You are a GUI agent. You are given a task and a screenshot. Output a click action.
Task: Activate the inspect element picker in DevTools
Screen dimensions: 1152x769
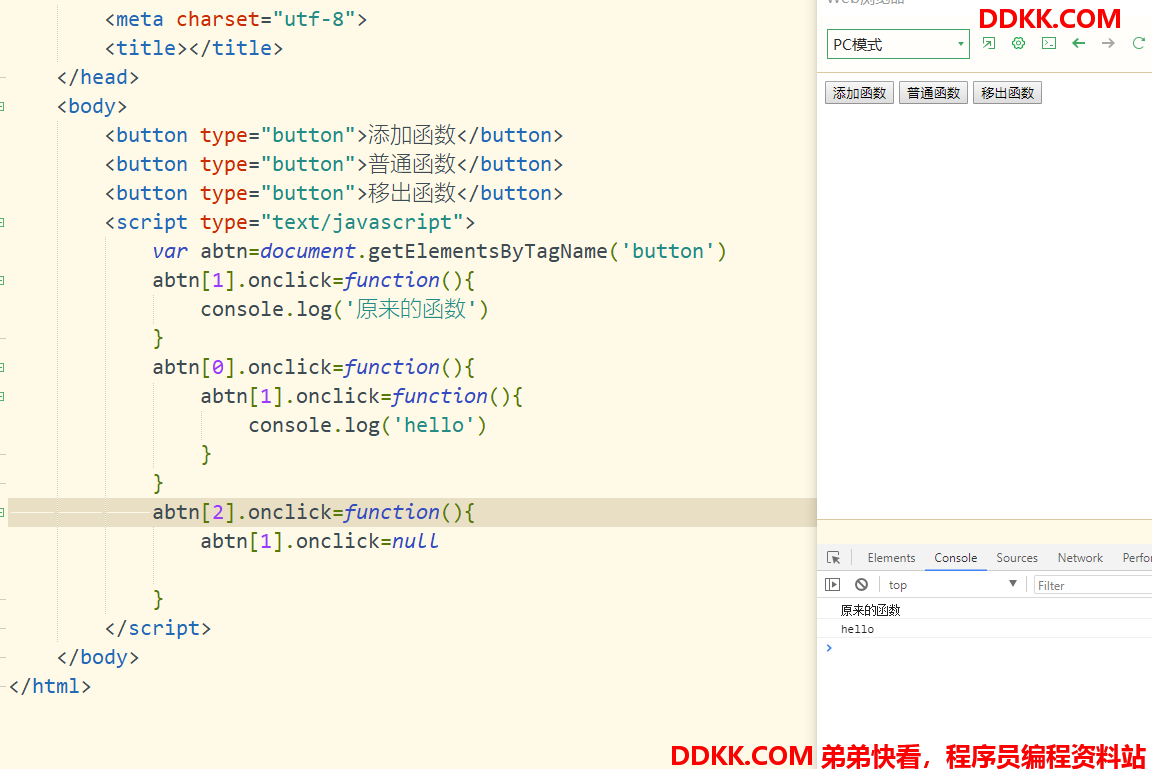click(833, 558)
